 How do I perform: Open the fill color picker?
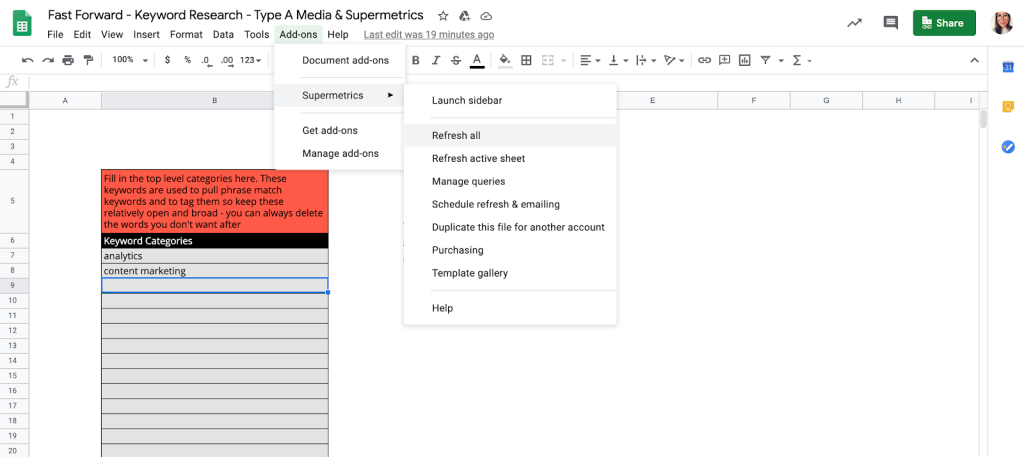point(504,60)
